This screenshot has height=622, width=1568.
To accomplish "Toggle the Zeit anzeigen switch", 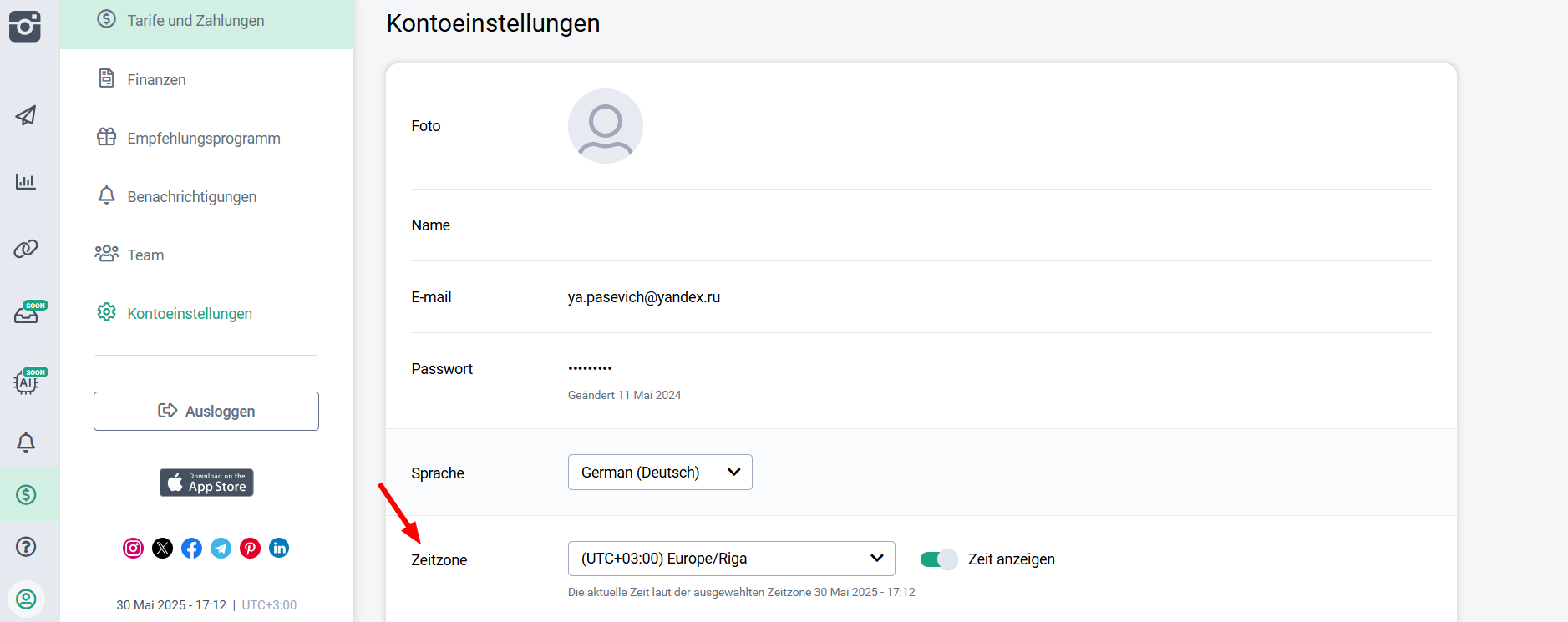I will pos(938,559).
